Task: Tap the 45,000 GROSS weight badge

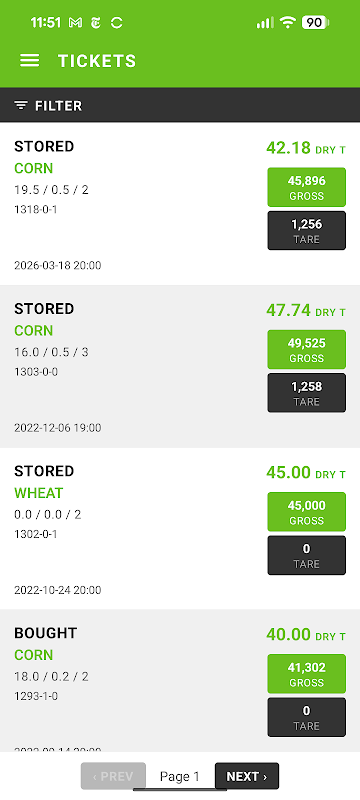Action: coord(306,512)
